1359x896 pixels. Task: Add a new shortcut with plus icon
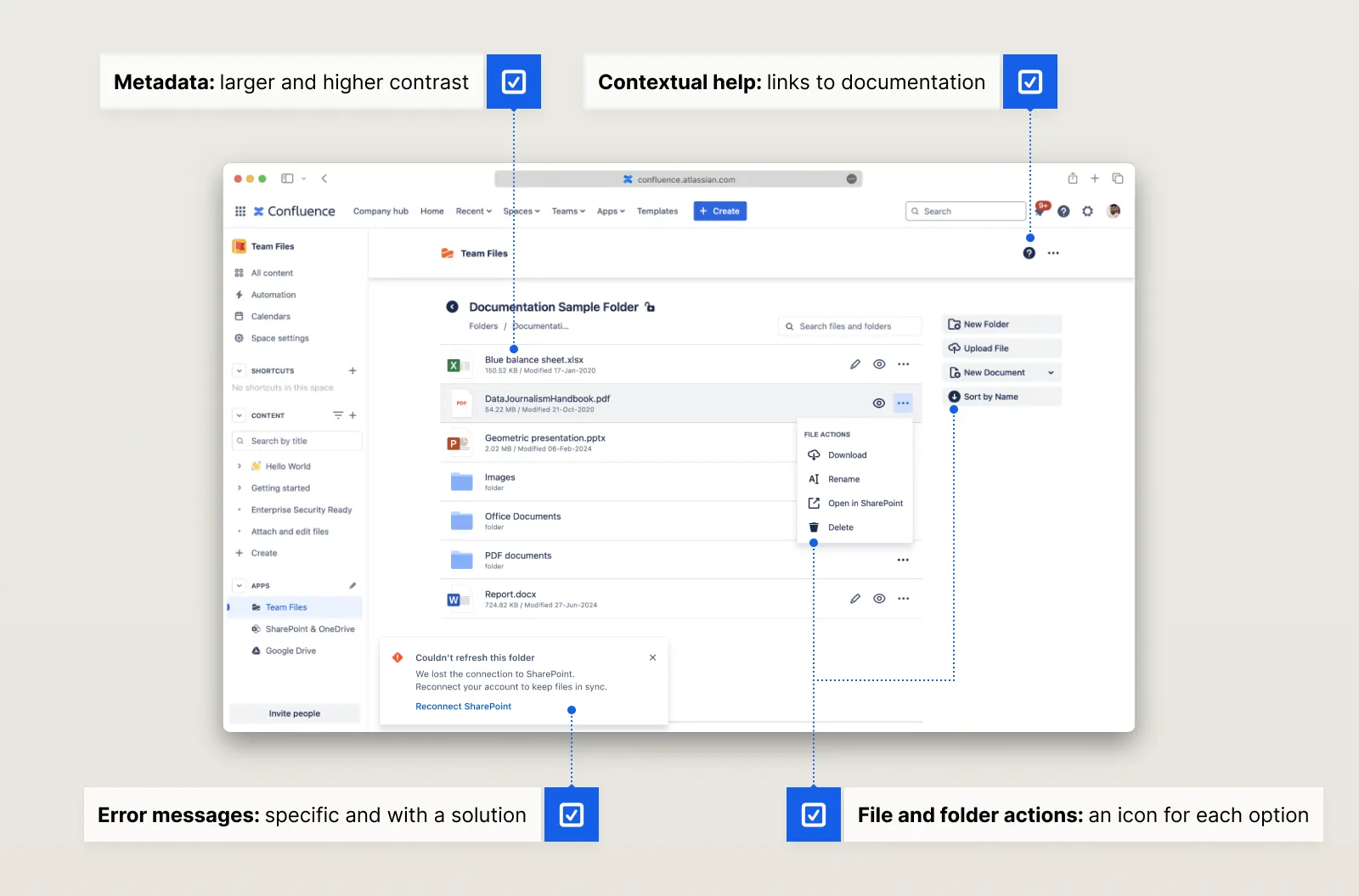[352, 370]
